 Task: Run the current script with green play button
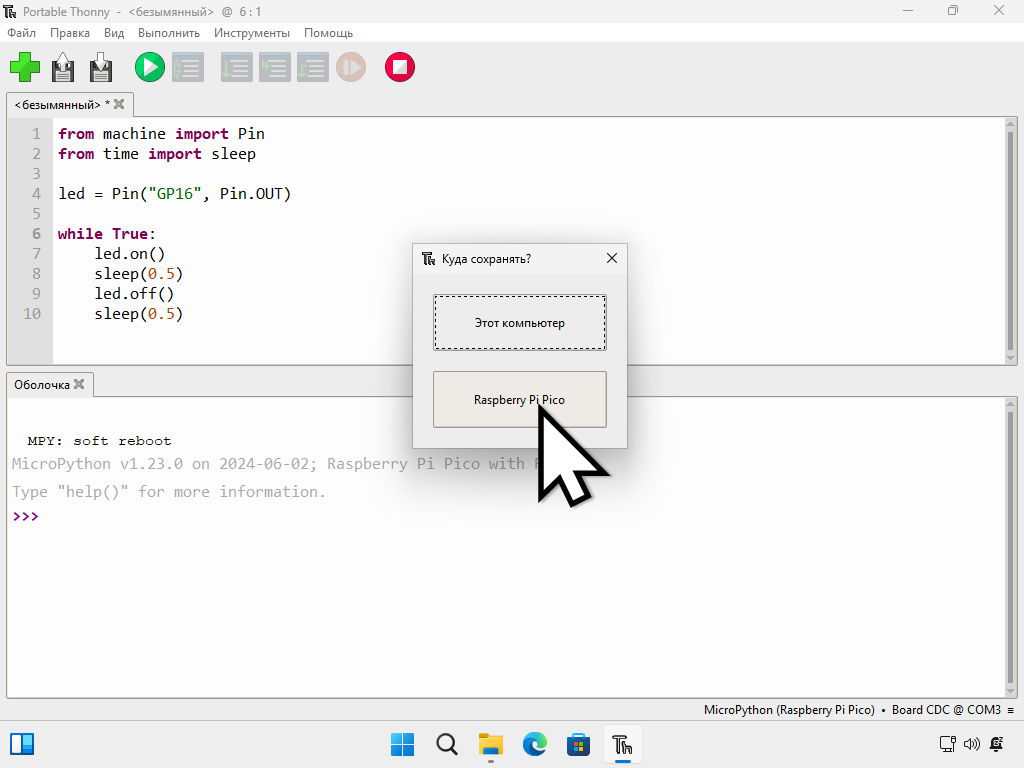[150, 67]
